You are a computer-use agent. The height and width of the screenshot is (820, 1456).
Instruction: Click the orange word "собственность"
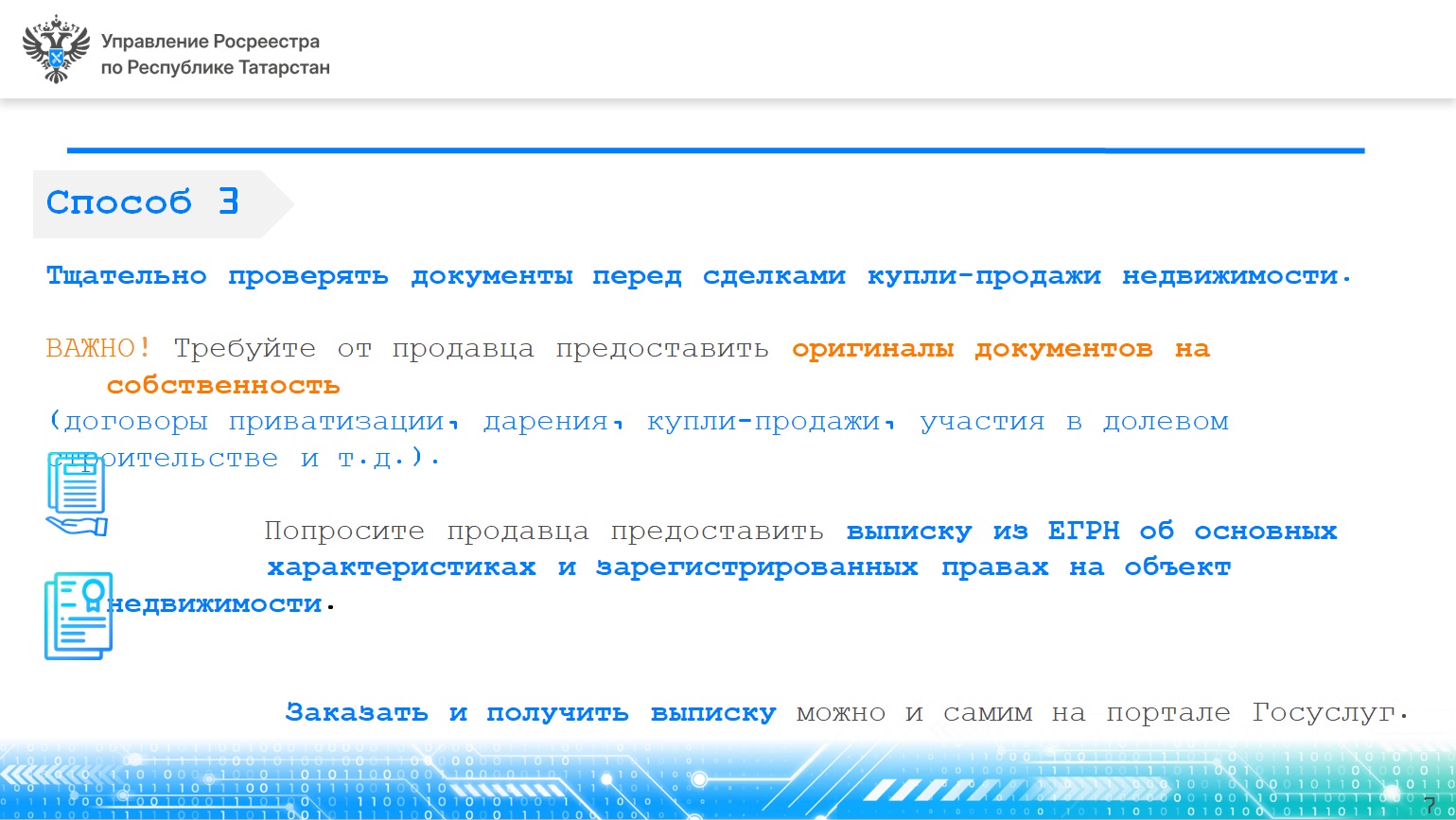click(x=222, y=386)
